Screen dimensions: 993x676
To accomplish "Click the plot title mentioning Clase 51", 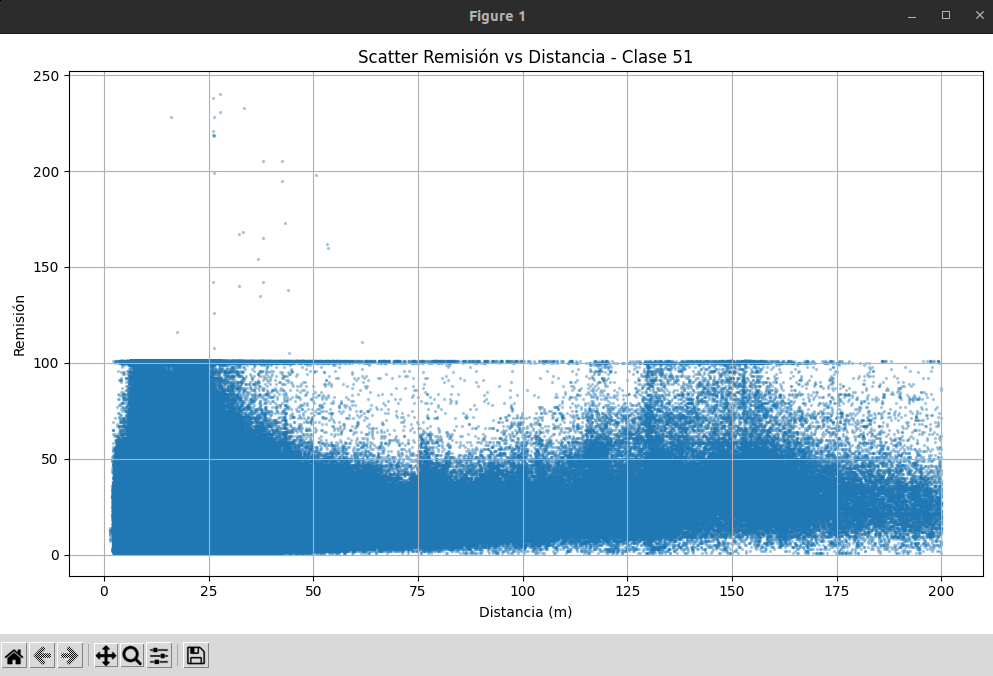I will pos(525,57).
